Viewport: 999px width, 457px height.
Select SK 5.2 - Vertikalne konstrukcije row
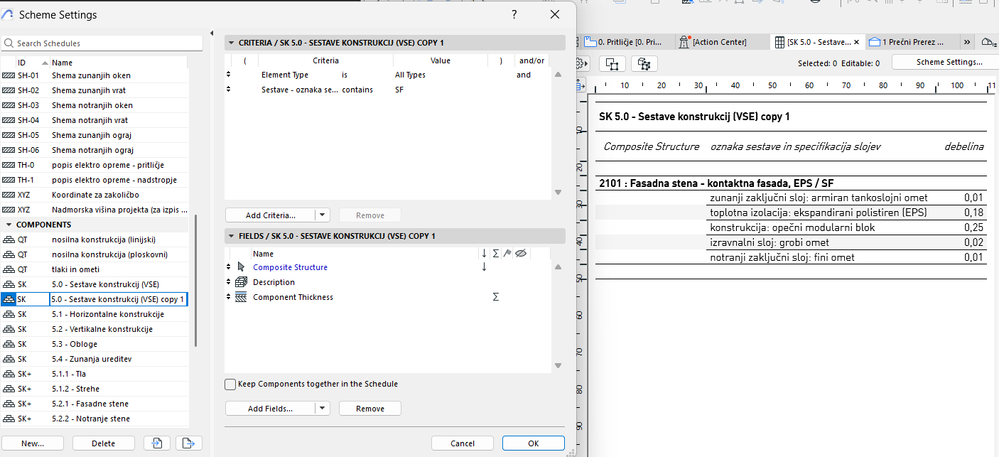coord(94,329)
